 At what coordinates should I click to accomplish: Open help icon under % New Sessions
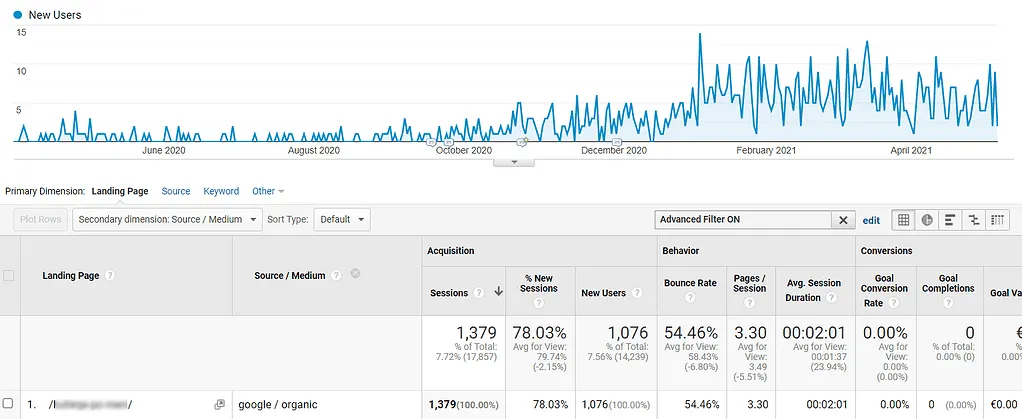[x=539, y=303]
